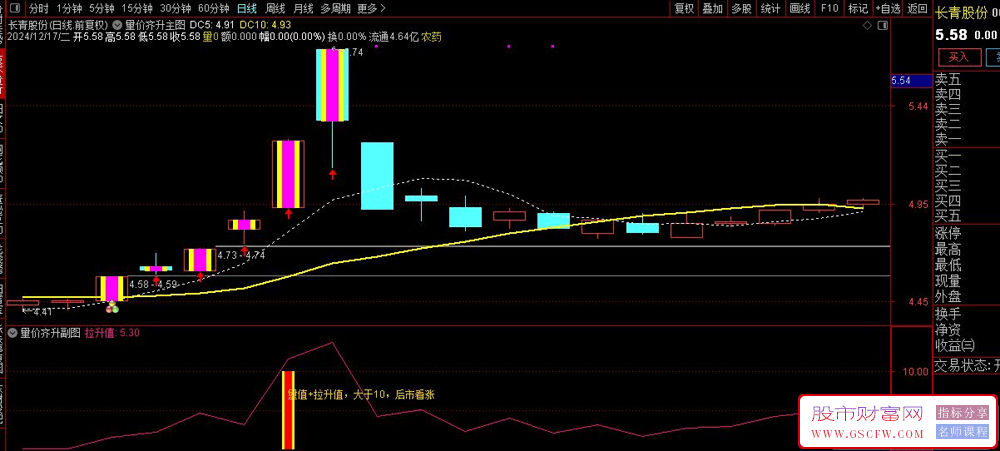
Task: Click the 交易状态 trading status line
Action: [966, 366]
